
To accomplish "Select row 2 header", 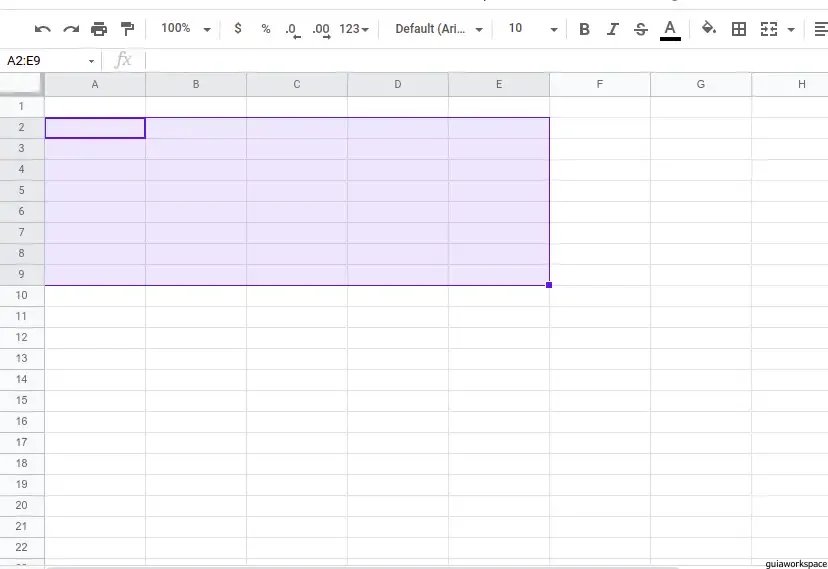I will tap(22, 128).
